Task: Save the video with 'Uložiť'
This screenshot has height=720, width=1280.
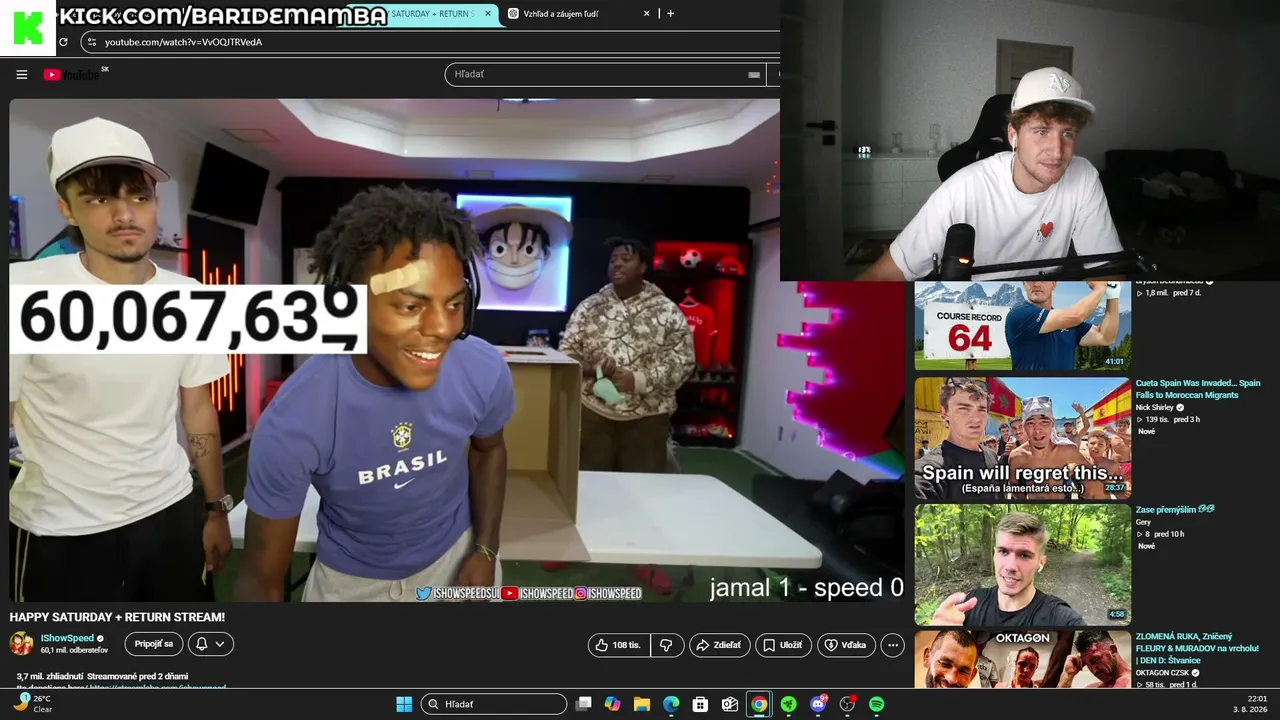Action: click(x=783, y=645)
